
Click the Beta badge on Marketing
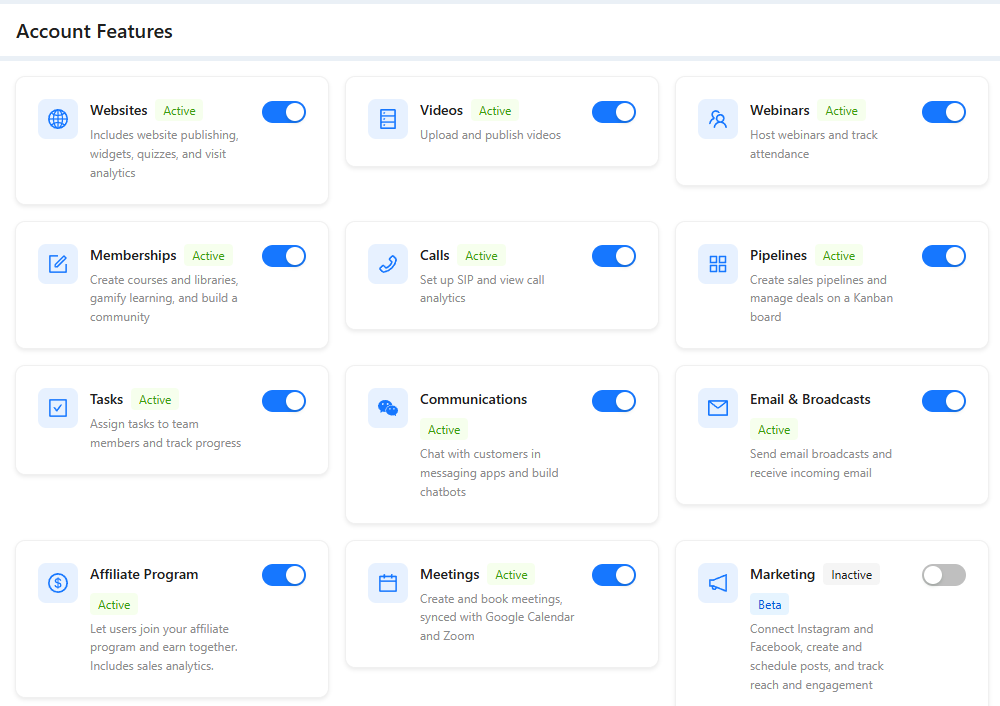coord(769,605)
